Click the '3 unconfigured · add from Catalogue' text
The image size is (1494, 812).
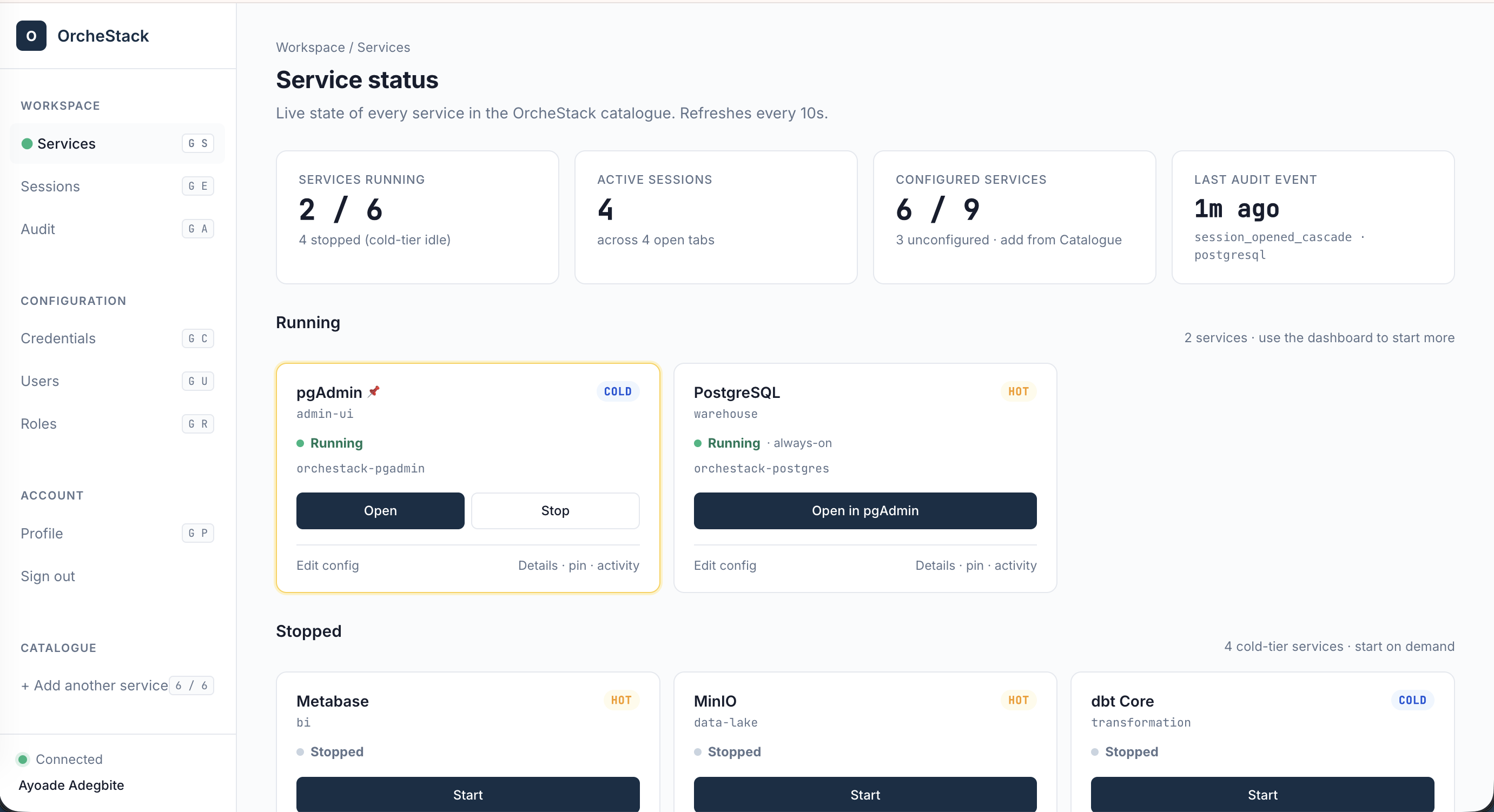pos(1008,240)
